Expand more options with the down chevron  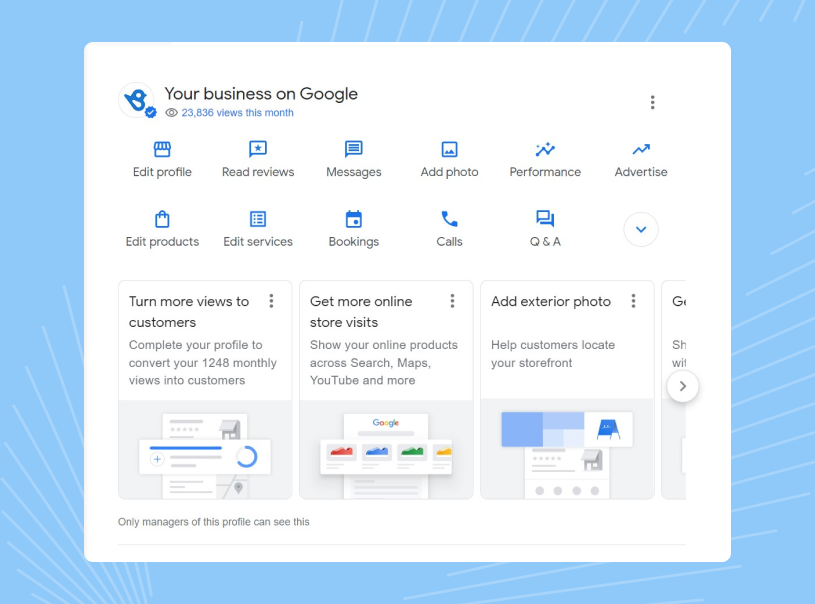(640, 229)
